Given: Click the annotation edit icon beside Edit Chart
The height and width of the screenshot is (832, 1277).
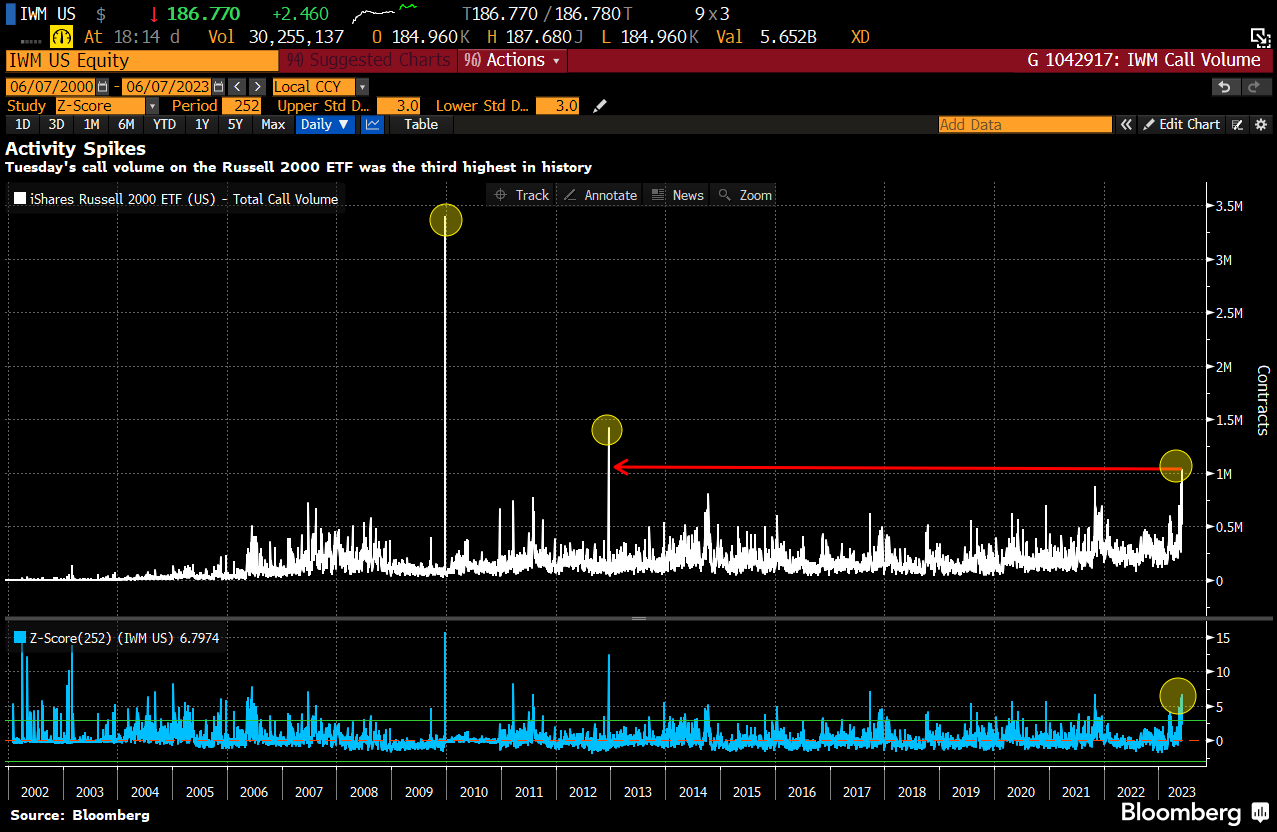Looking at the screenshot, I should pos(1238,125).
